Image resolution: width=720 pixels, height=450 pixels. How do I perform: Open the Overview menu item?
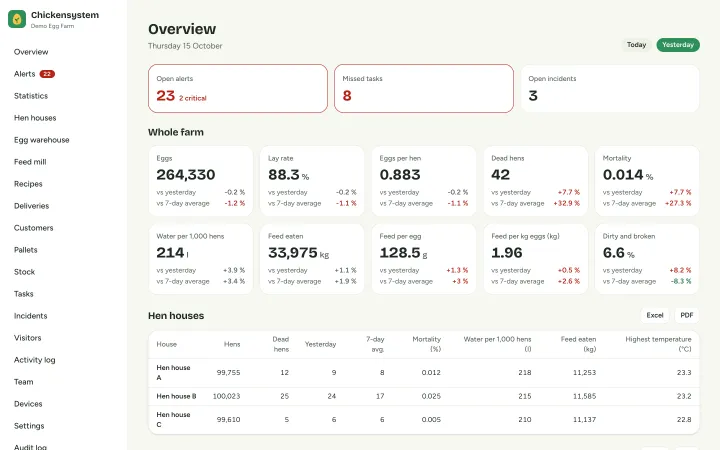tap(31, 52)
